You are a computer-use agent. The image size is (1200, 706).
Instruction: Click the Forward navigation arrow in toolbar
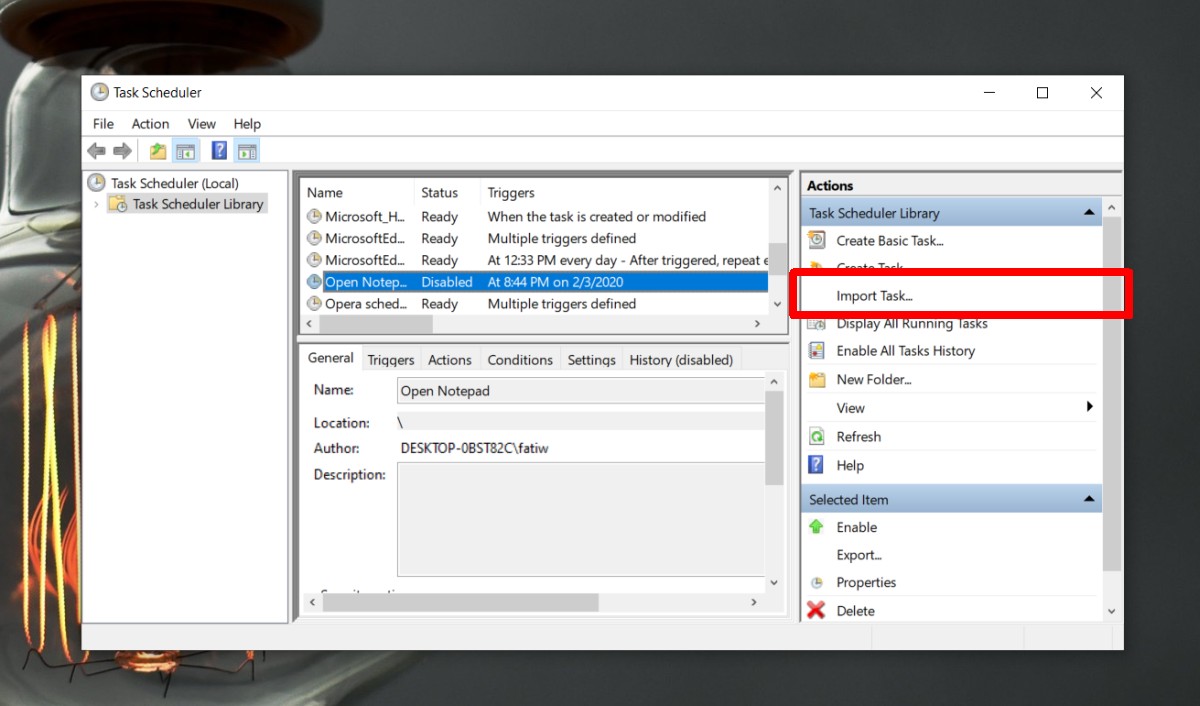[x=122, y=150]
